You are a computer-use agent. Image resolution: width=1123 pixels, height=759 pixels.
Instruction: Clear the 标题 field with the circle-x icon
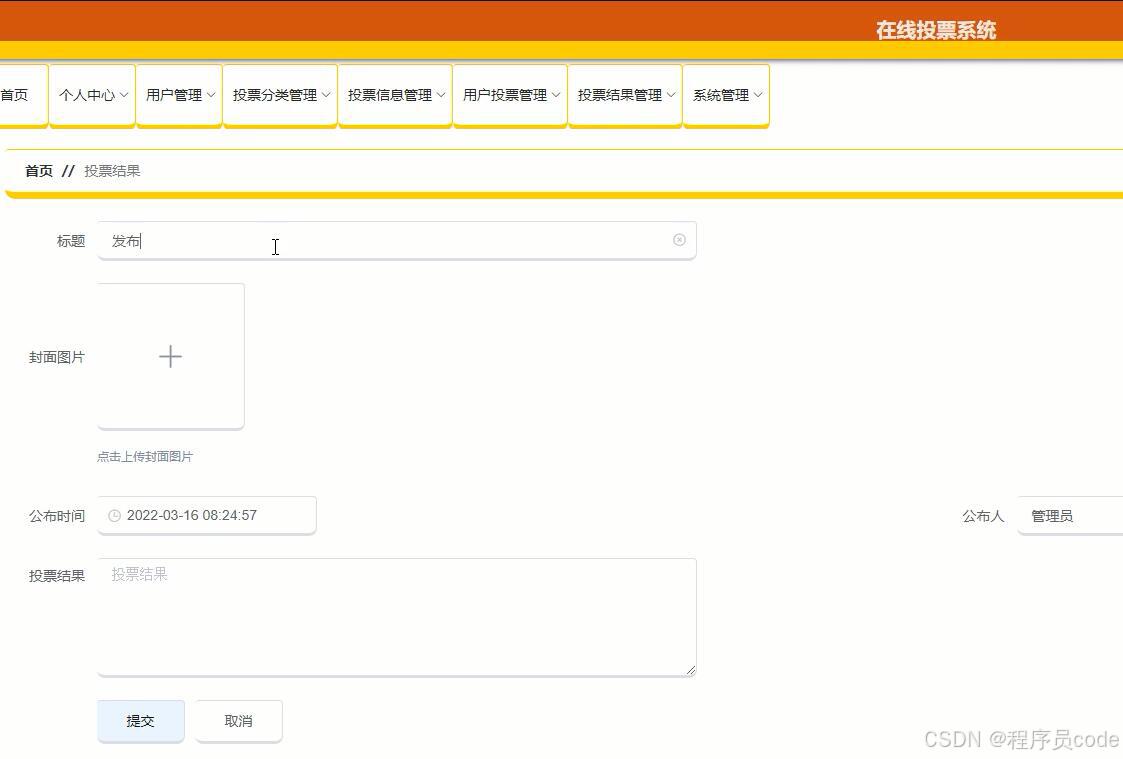coord(679,240)
